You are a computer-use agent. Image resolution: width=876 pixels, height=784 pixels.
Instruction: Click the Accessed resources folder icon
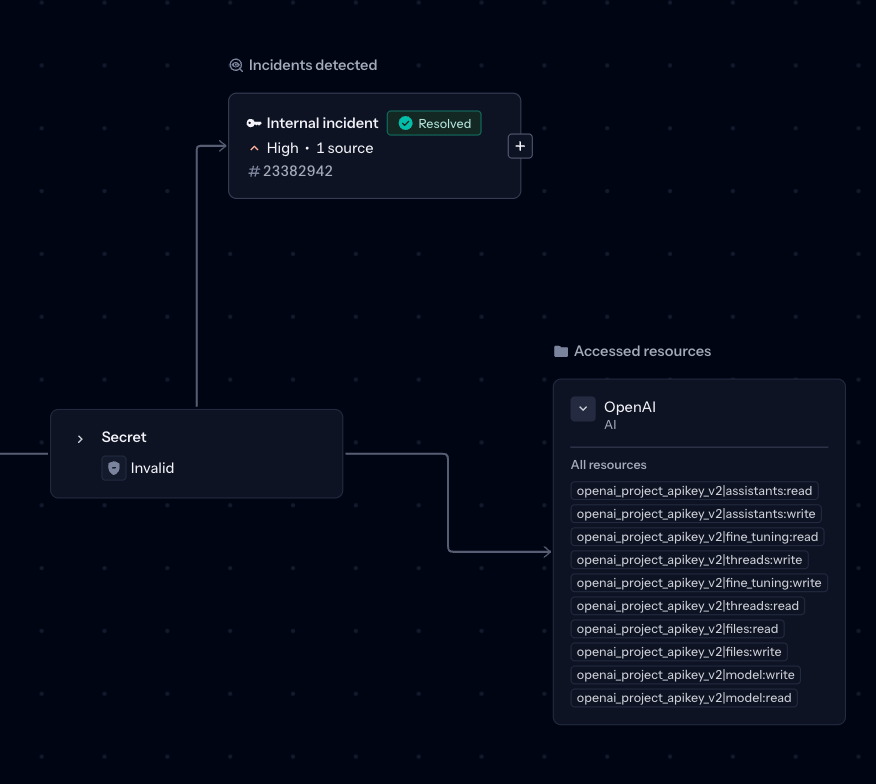pyautogui.click(x=561, y=351)
